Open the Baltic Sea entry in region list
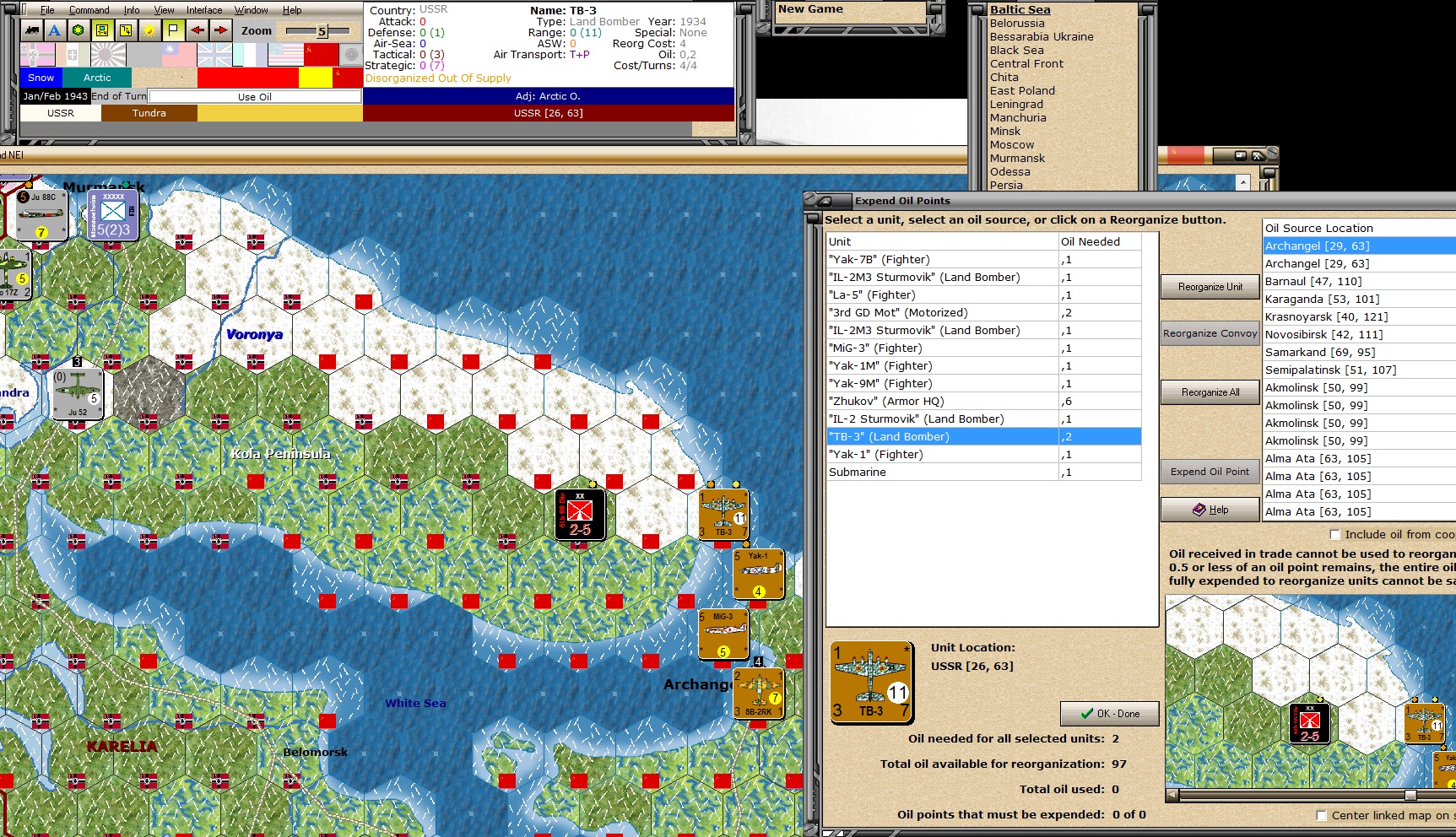The width and height of the screenshot is (1456, 837). 1020,10
